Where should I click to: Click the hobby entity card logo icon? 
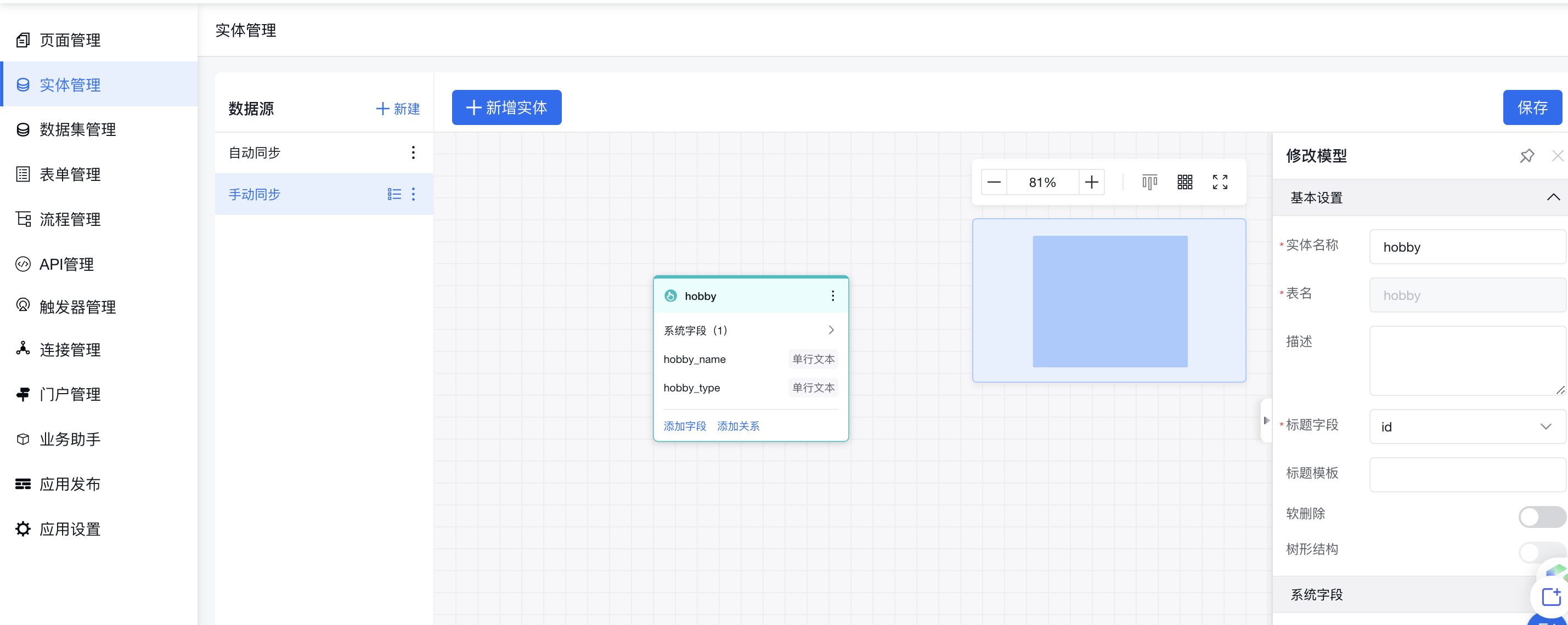click(x=671, y=296)
